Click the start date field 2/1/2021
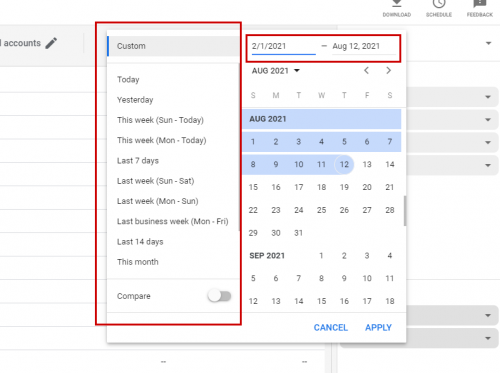The width and height of the screenshot is (500, 373). tap(283, 46)
